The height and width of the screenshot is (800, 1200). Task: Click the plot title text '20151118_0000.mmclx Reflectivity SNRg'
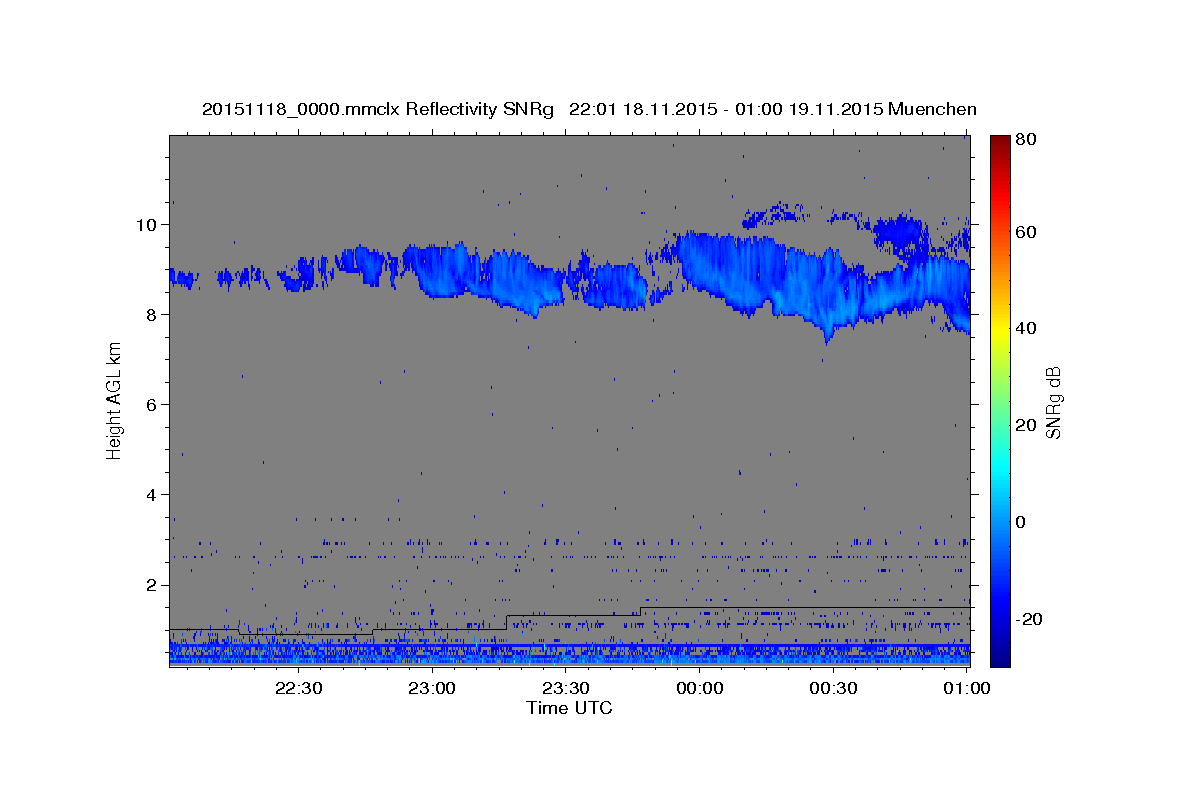pyautogui.click(x=378, y=109)
